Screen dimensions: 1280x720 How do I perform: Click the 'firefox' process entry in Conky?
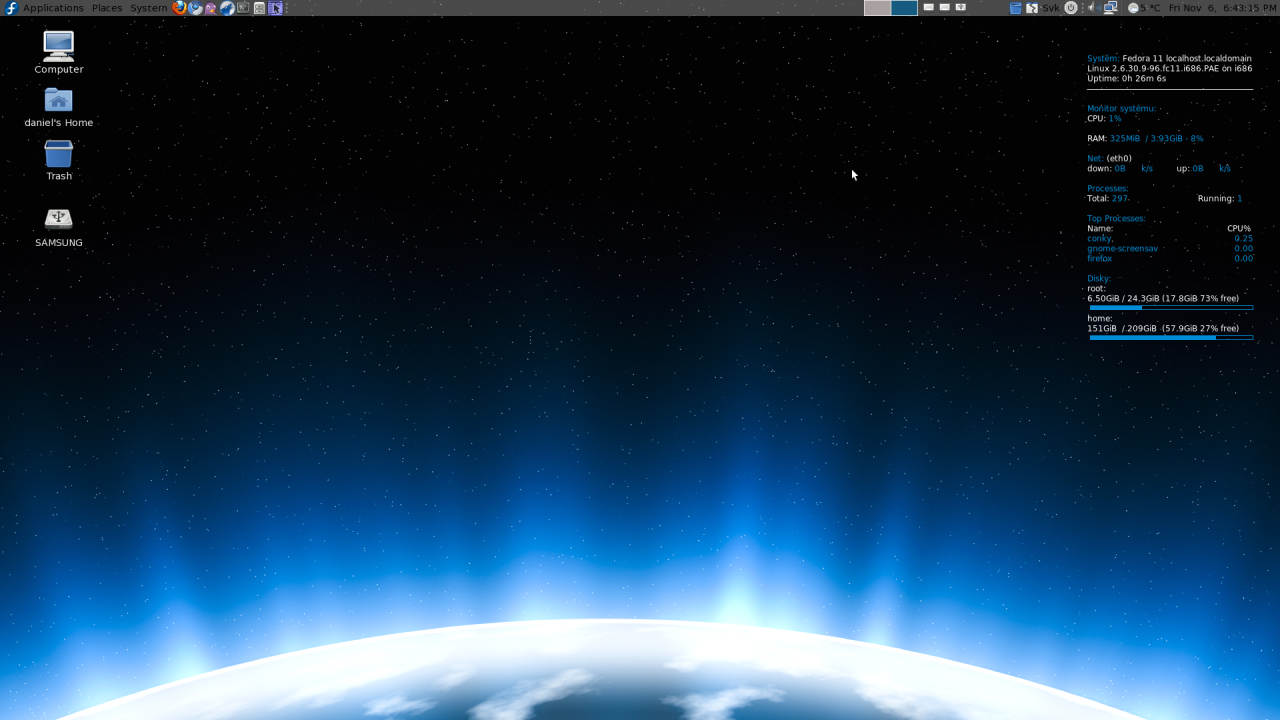coord(1100,259)
